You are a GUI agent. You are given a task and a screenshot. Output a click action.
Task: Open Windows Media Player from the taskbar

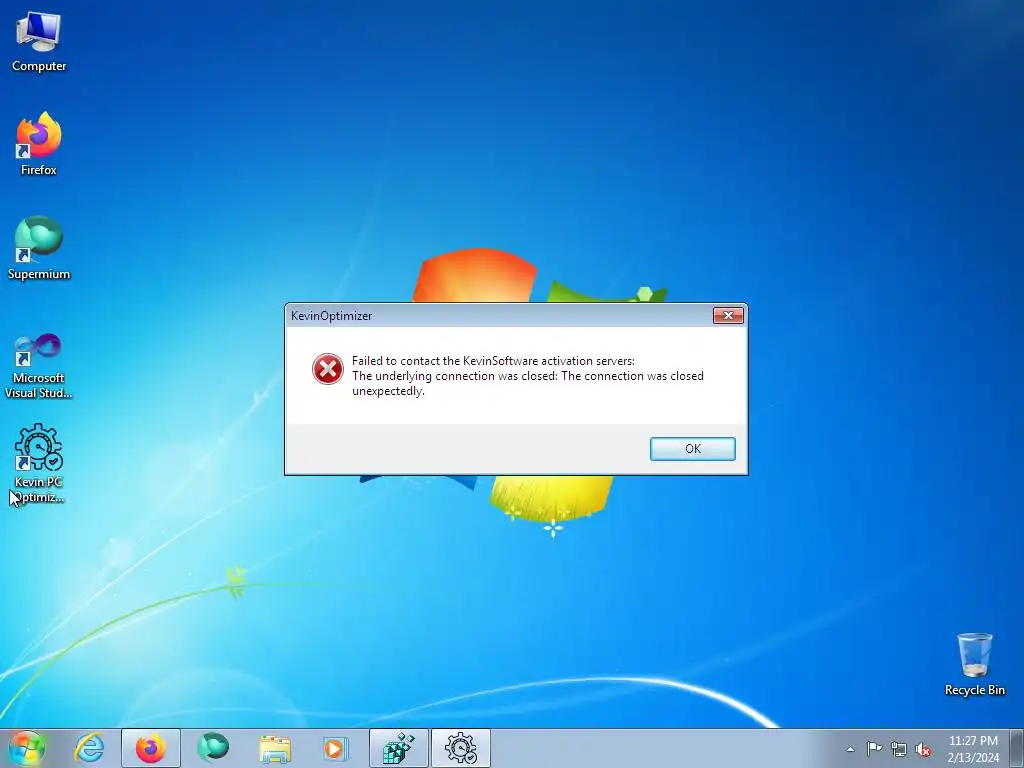click(337, 748)
